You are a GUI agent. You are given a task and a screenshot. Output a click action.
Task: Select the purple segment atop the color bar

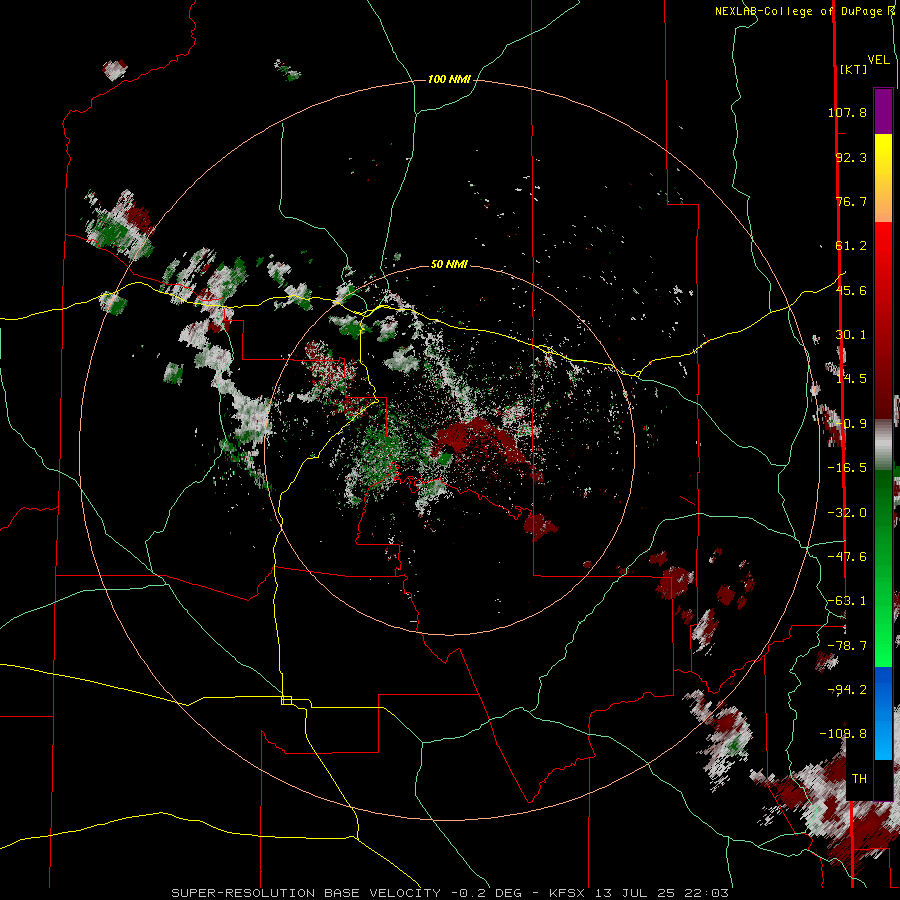click(x=883, y=111)
